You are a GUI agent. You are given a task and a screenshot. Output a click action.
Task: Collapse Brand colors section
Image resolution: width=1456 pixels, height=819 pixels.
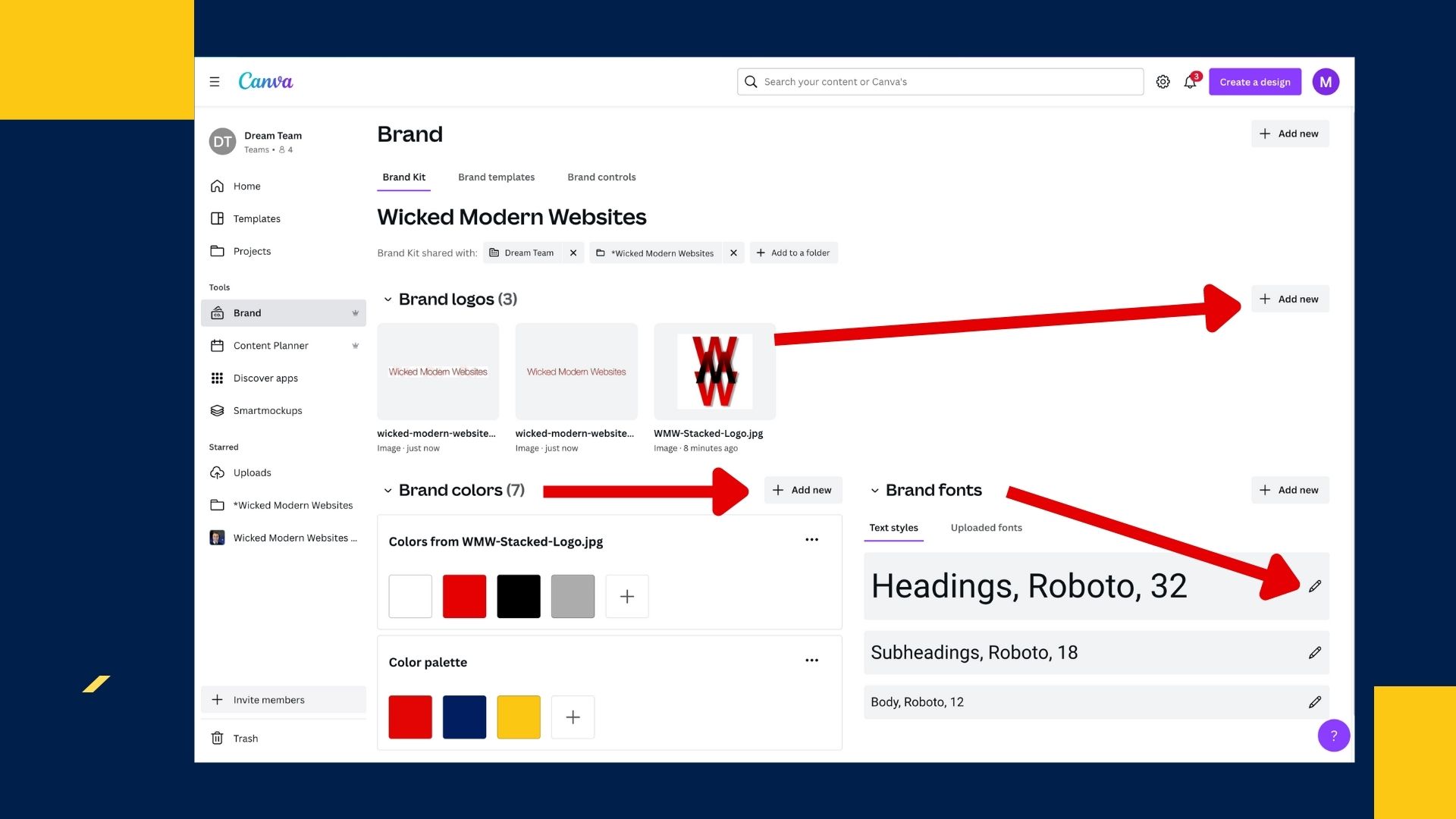(x=388, y=491)
